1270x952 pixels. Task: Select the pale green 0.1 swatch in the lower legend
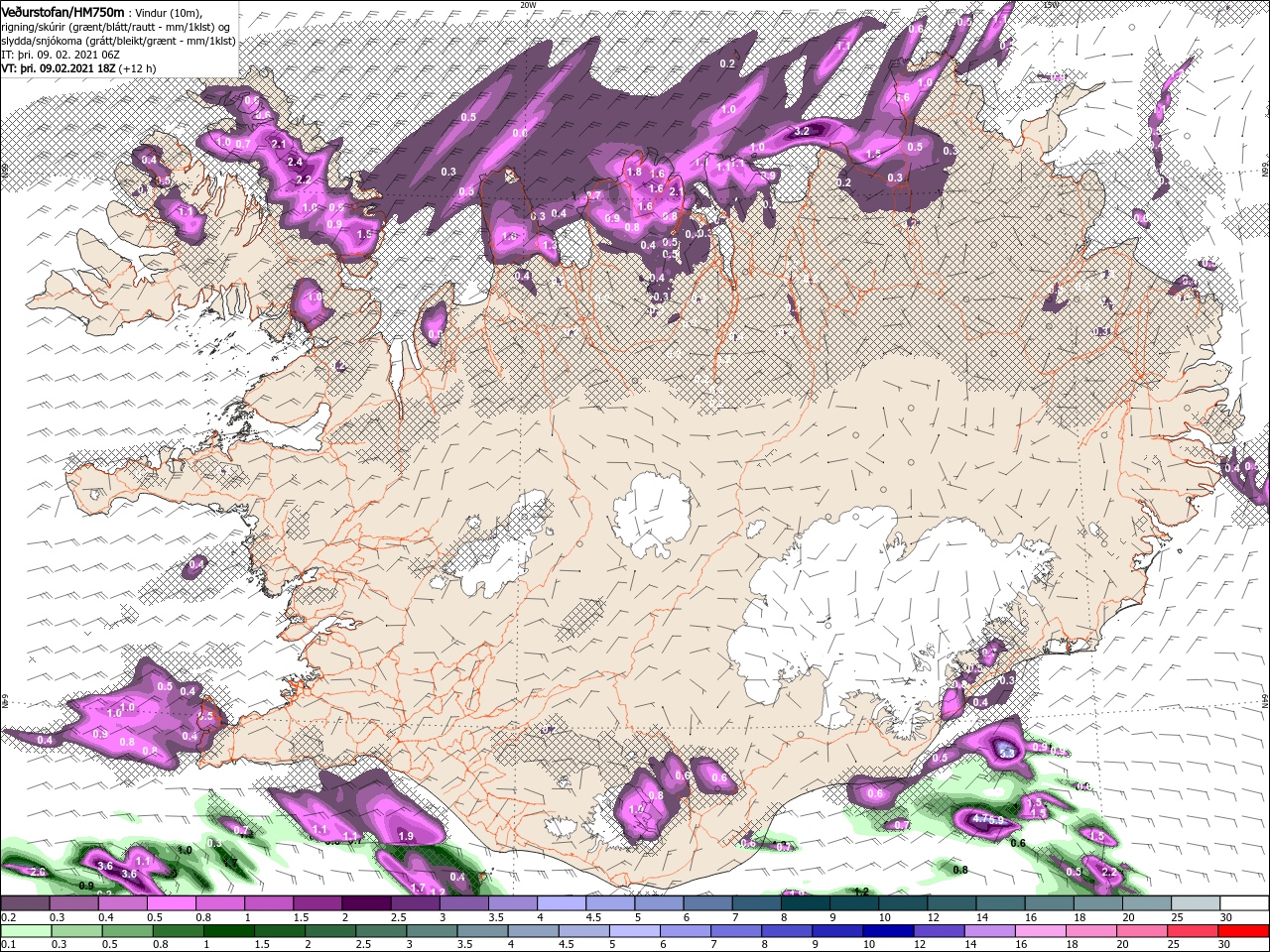[25, 931]
